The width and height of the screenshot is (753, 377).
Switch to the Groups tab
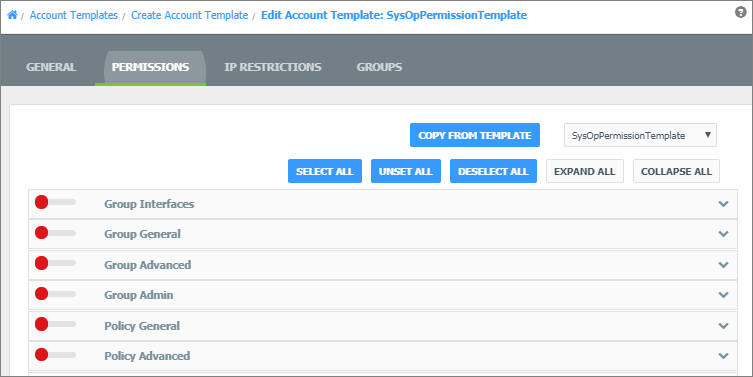point(379,67)
